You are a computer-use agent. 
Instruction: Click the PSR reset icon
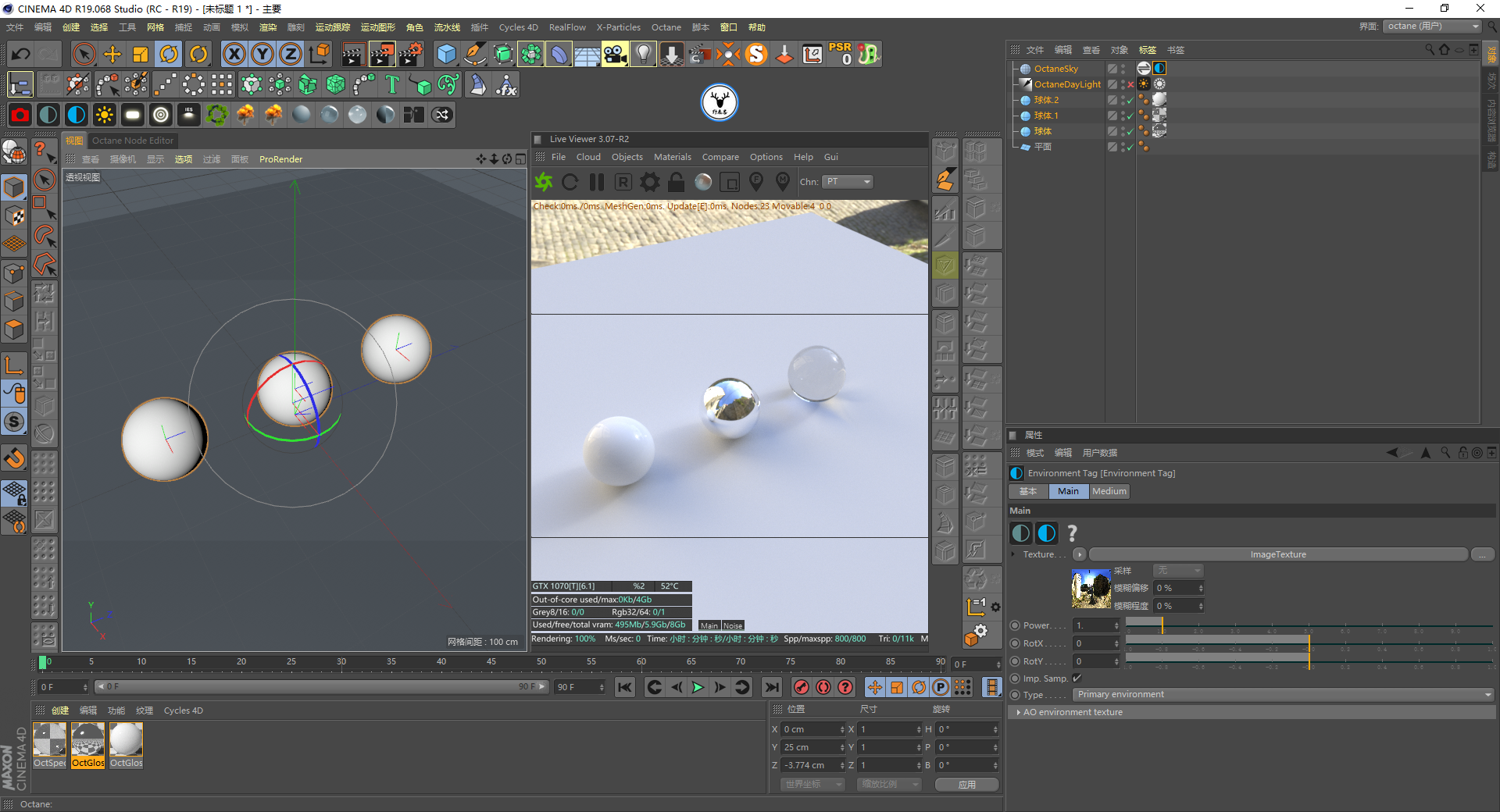[x=841, y=54]
